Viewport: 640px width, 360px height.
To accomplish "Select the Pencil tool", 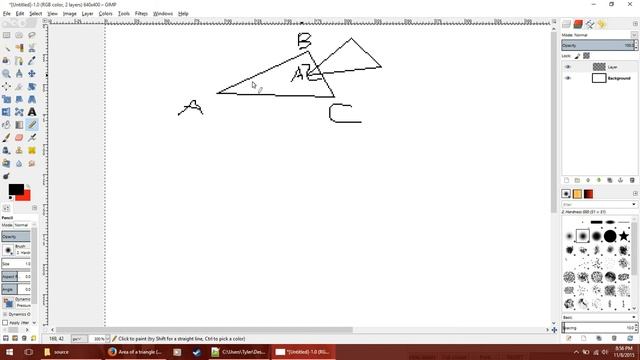I will (32, 125).
